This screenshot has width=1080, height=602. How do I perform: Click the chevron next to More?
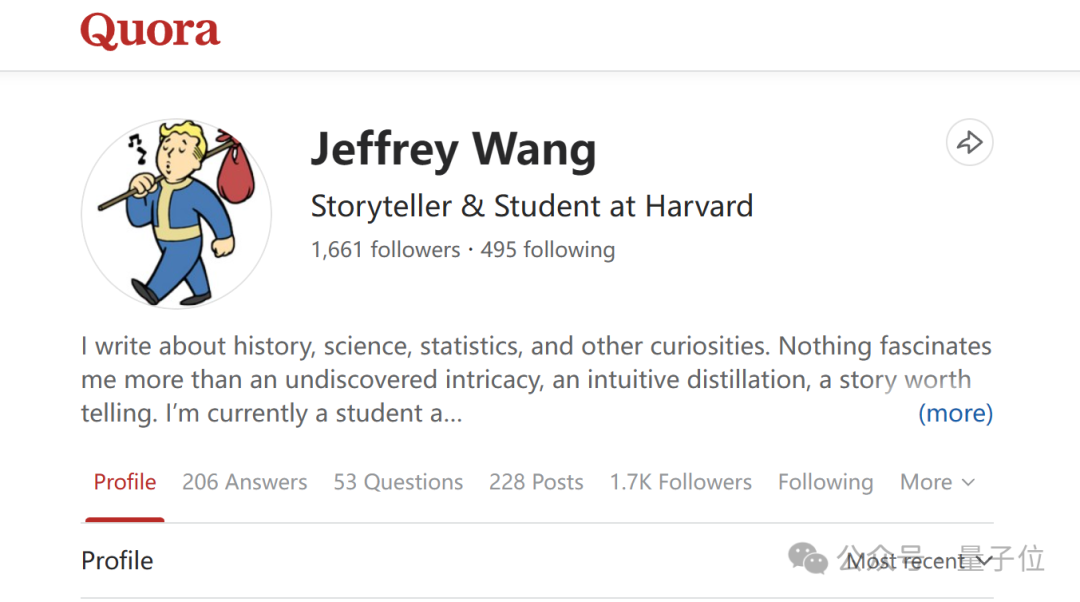pyautogui.click(x=968, y=482)
